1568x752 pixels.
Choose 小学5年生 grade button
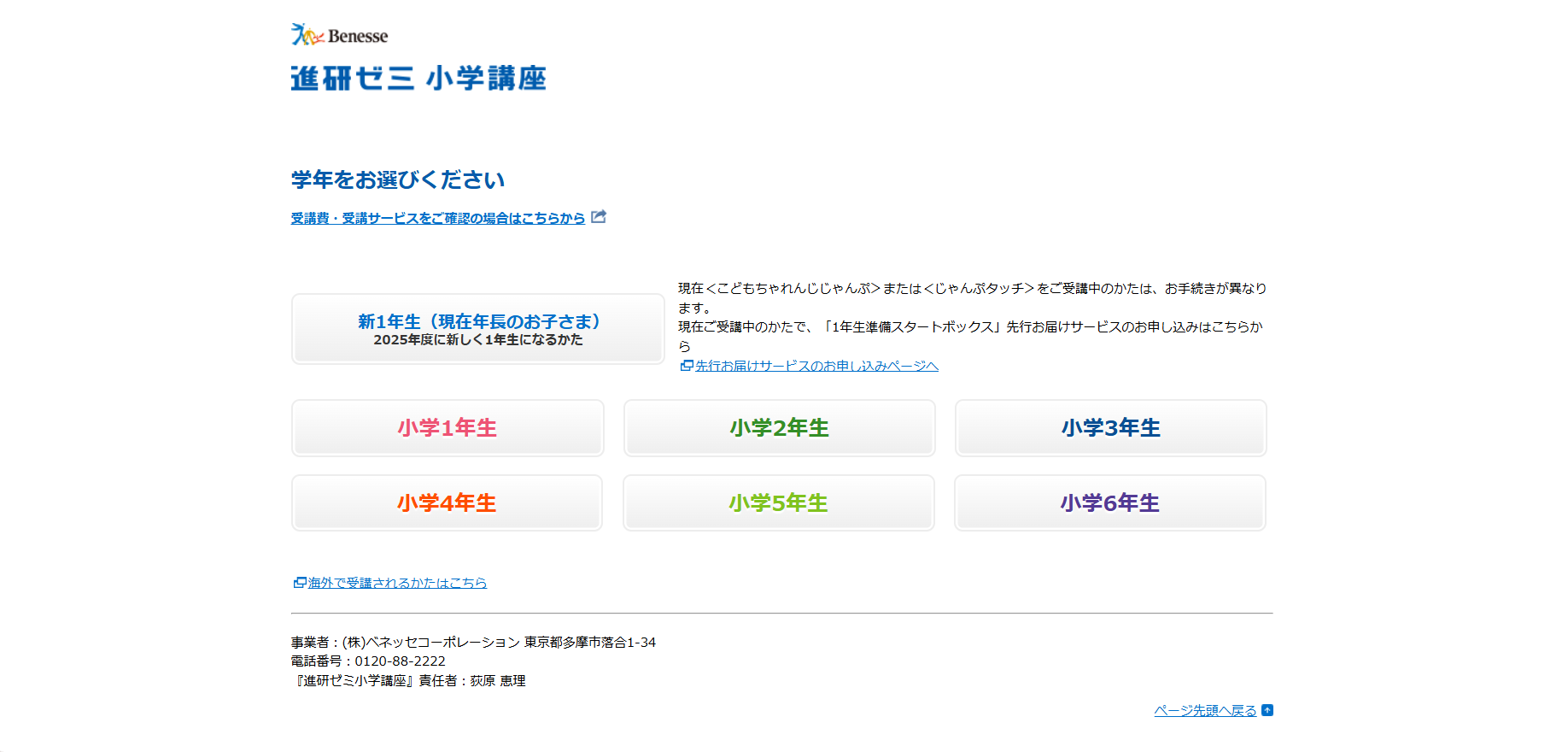pos(778,503)
